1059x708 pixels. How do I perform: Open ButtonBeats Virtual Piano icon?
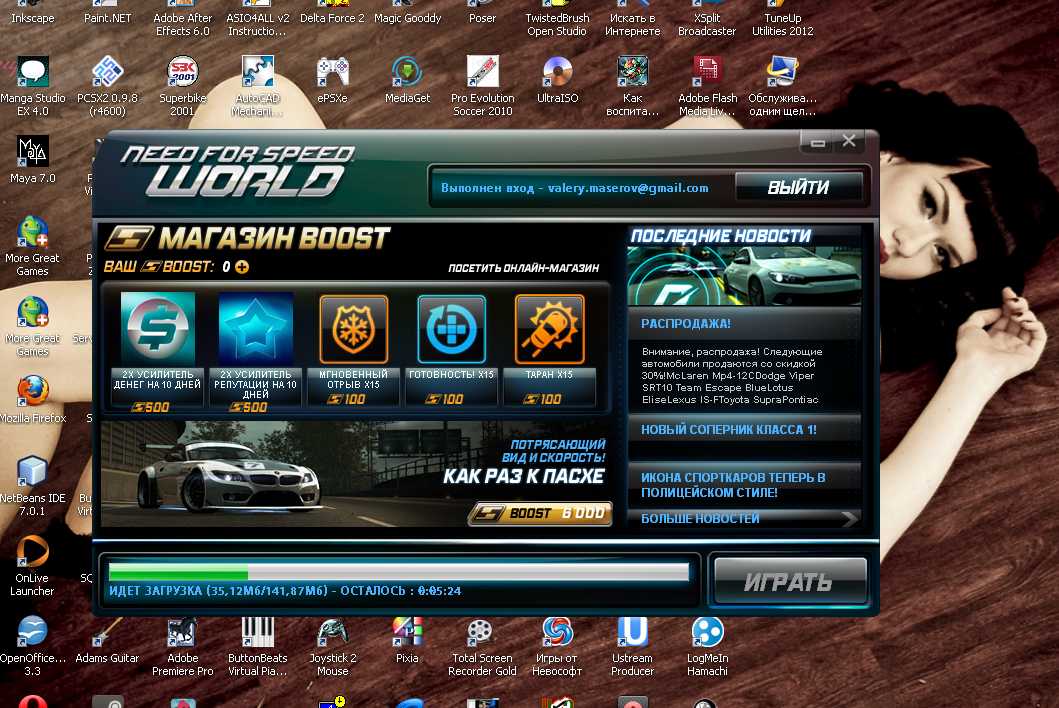(257, 647)
